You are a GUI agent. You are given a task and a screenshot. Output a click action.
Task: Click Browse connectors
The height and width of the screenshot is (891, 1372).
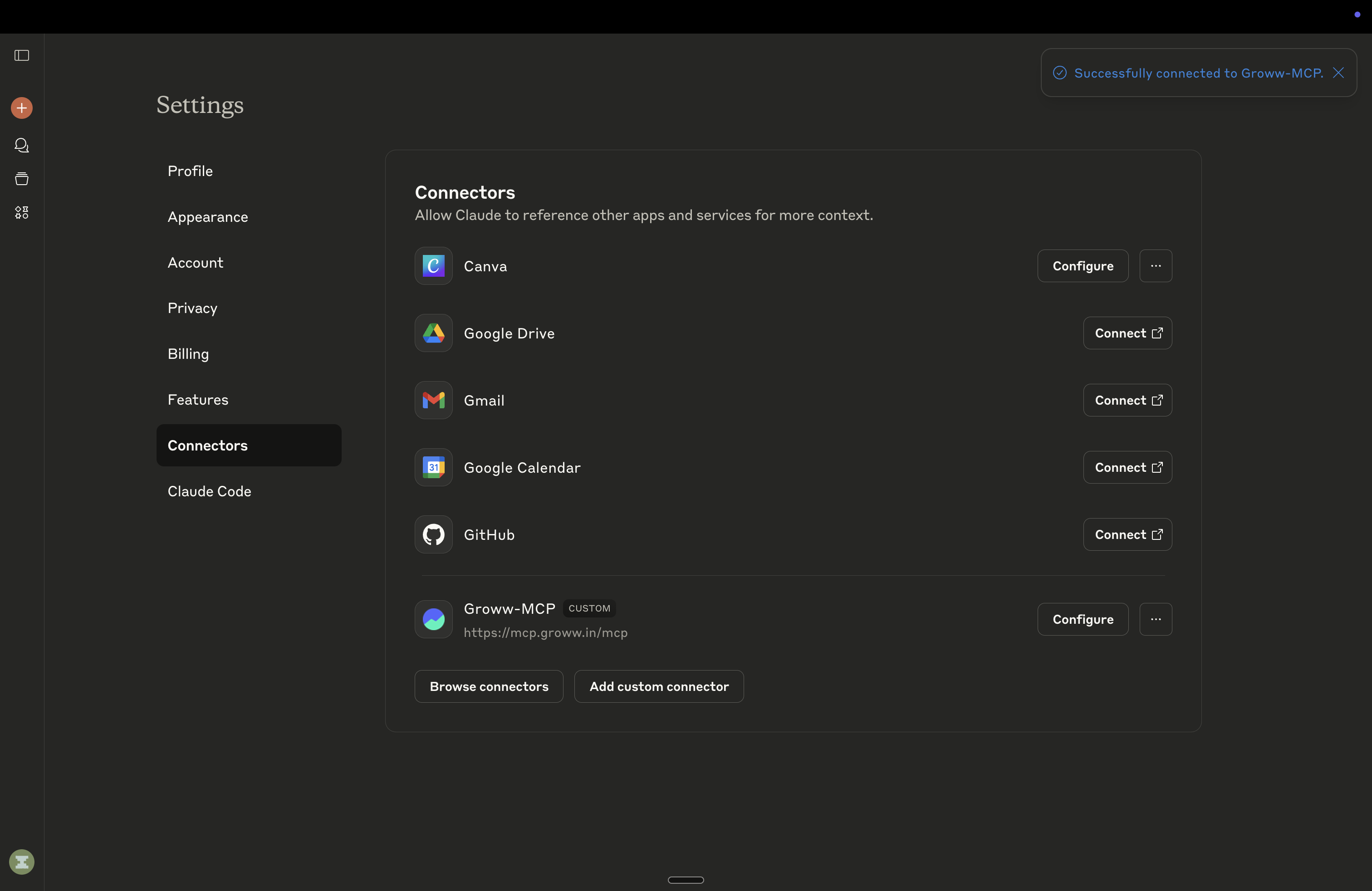point(489,686)
